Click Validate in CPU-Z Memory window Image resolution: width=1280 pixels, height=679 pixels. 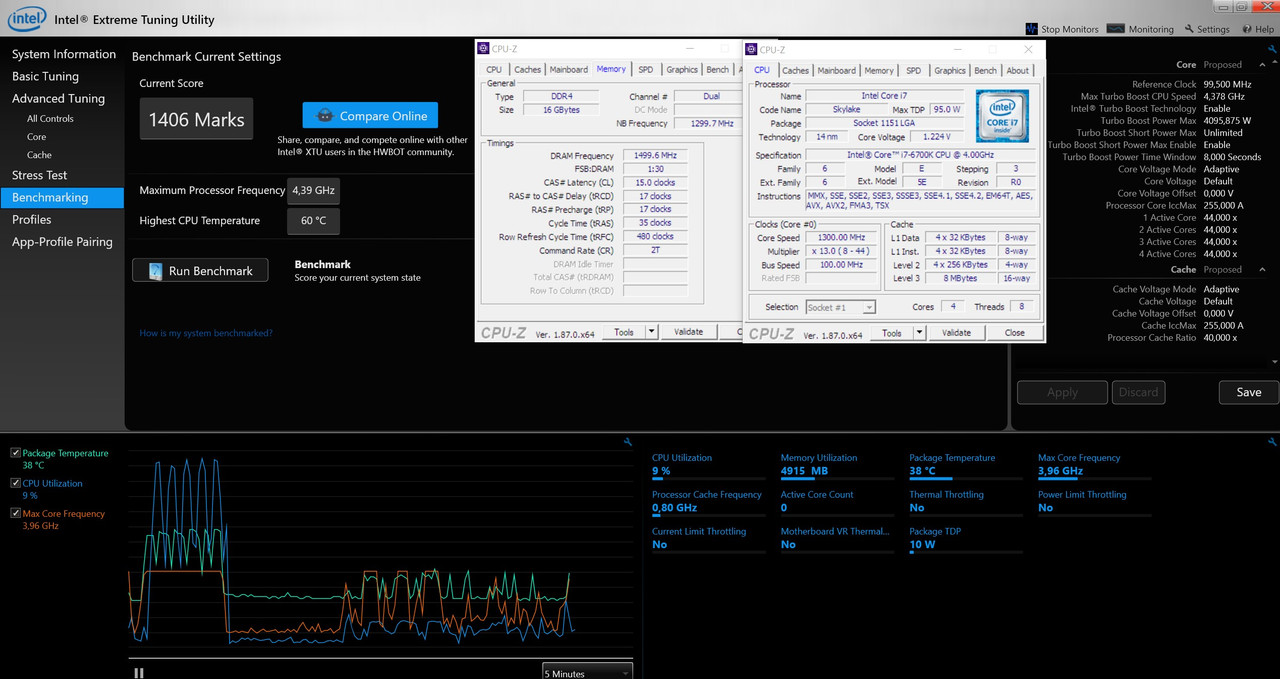click(x=688, y=332)
